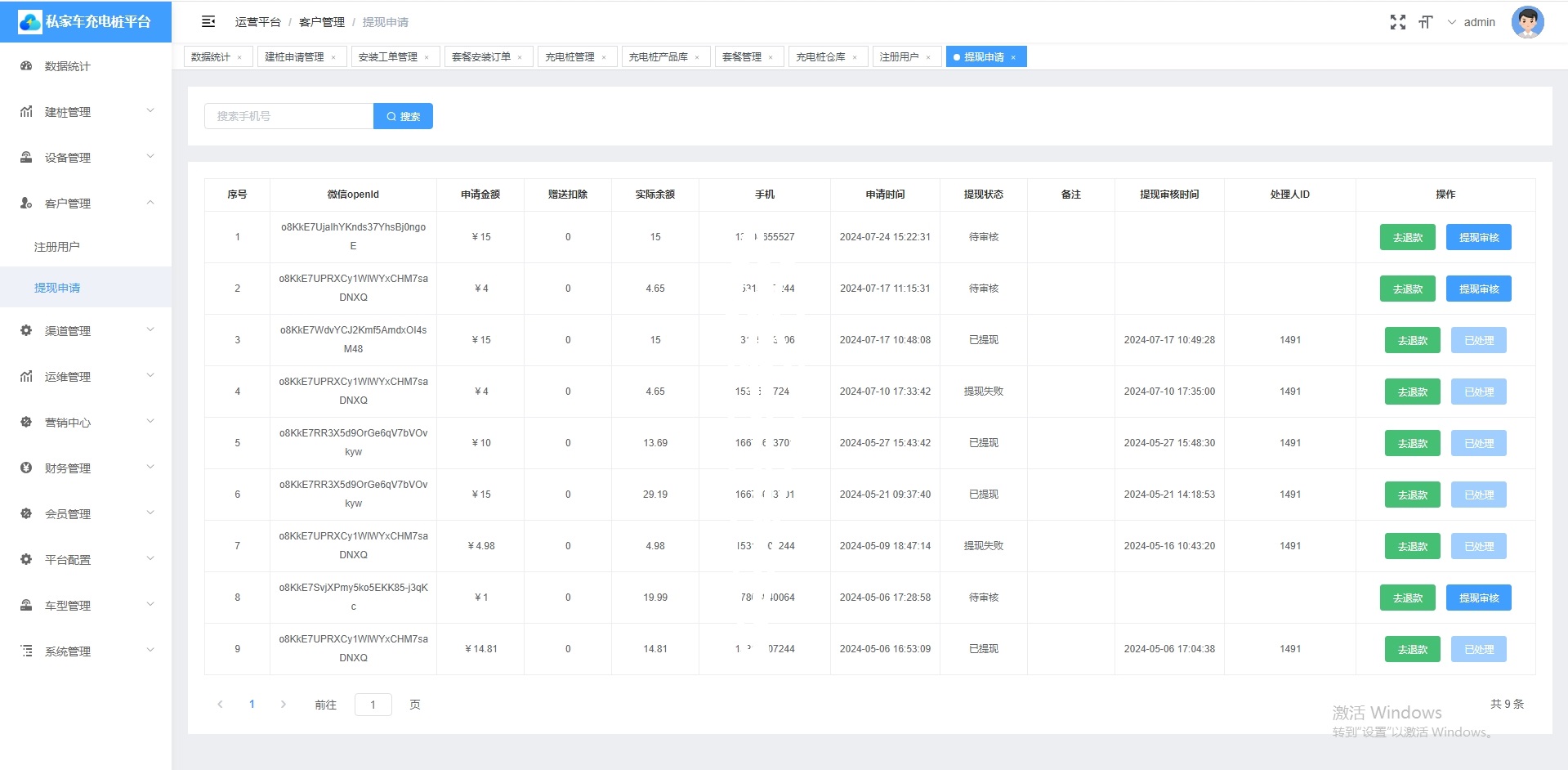1568x770 pixels.
Task: Close the 套餐安装订单 tab
Action: click(x=520, y=57)
